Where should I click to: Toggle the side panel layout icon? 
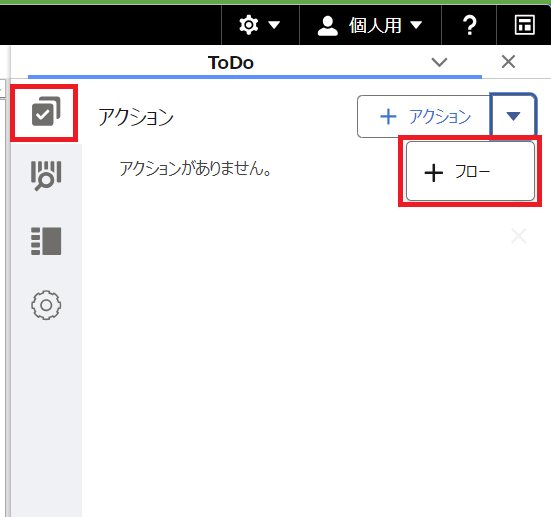pyautogui.click(x=525, y=25)
